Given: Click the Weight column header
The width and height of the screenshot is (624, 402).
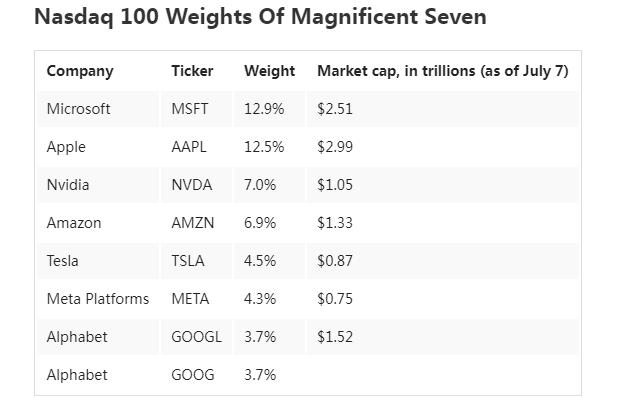Looking at the screenshot, I should [x=269, y=71].
